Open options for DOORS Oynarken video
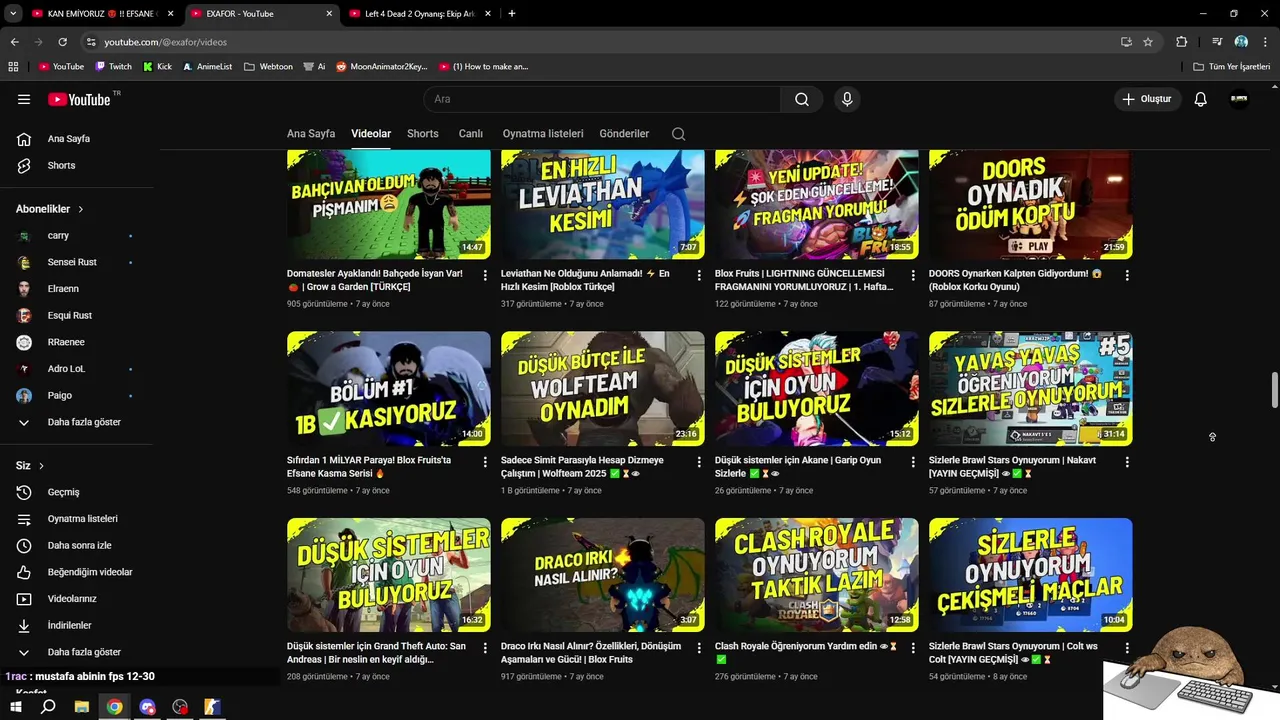Screen dimensions: 1280x720 coord(1127,275)
